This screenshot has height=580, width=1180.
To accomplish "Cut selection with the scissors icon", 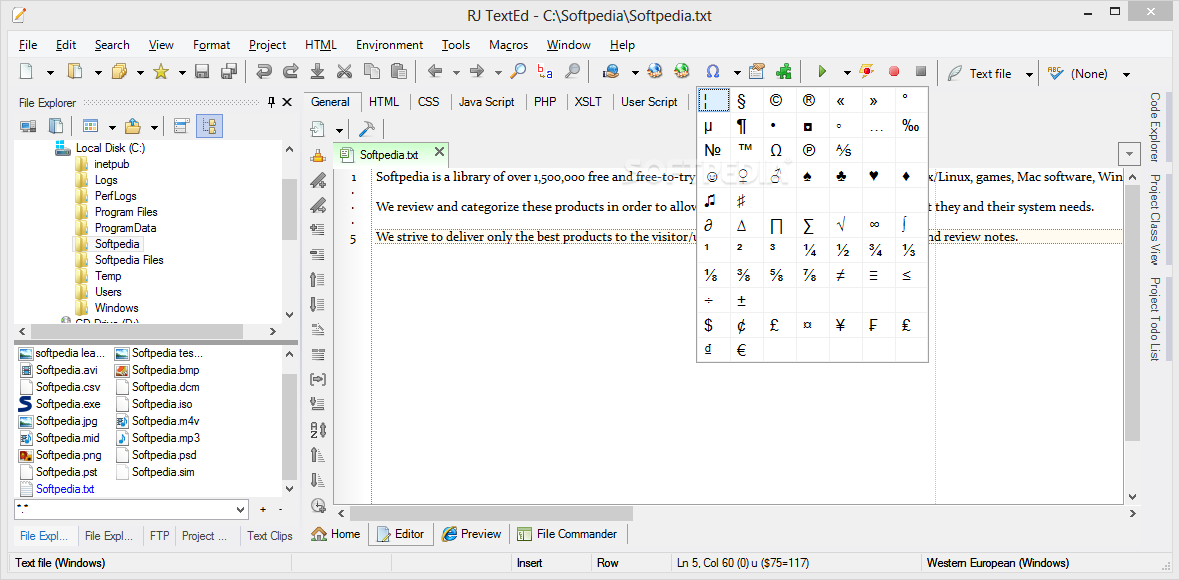I will (x=345, y=72).
